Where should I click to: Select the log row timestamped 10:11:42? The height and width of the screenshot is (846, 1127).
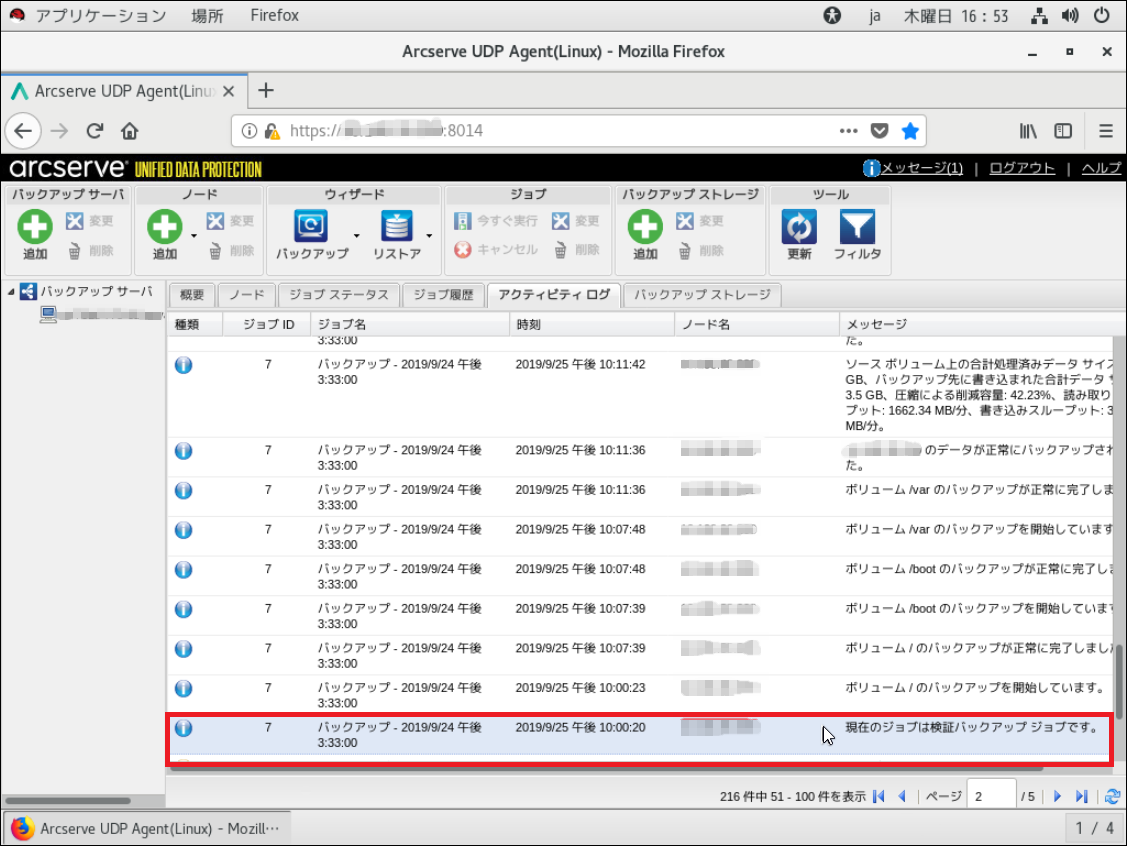pyautogui.click(x=640, y=395)
